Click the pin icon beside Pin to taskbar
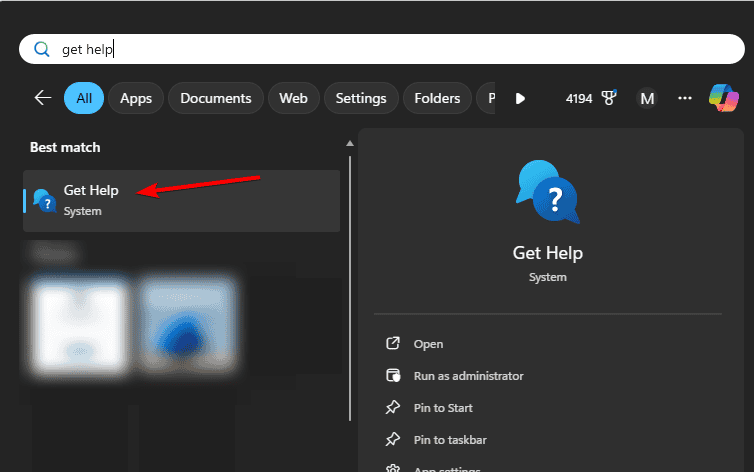This screenshot has width=754, height=472. [x=393, y=439]
